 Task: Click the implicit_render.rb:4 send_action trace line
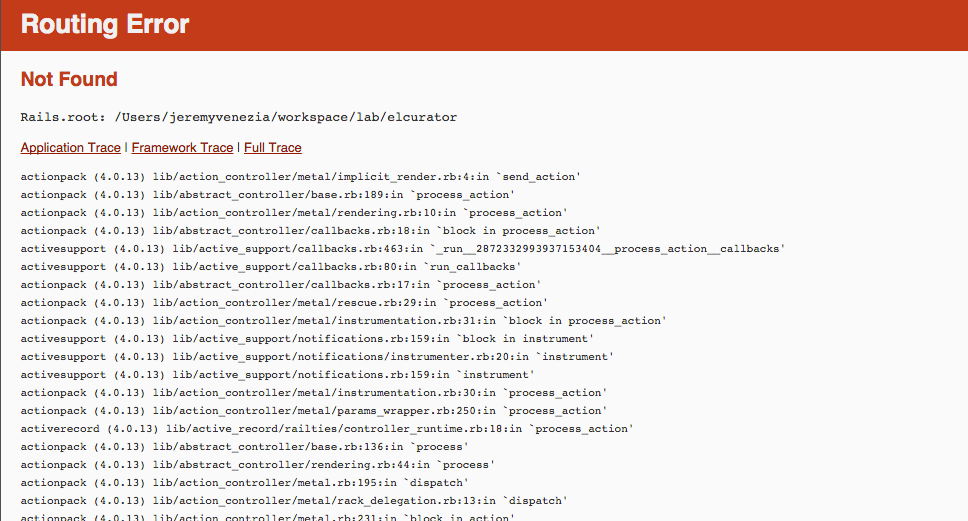[300, 177]
